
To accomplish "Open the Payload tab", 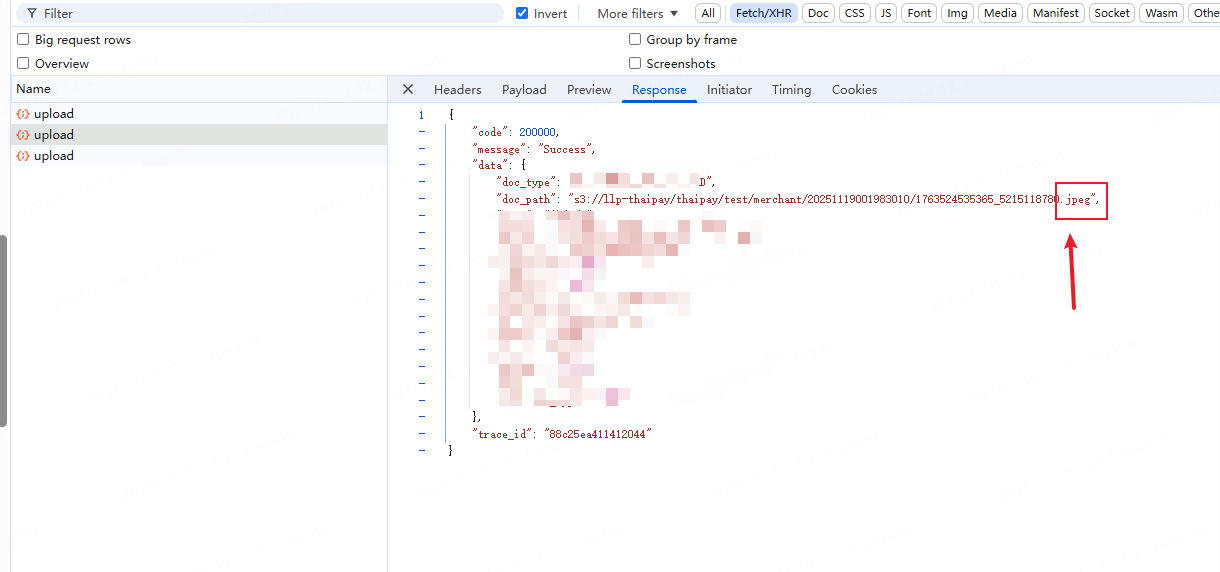I will click(x=524, y=90).
